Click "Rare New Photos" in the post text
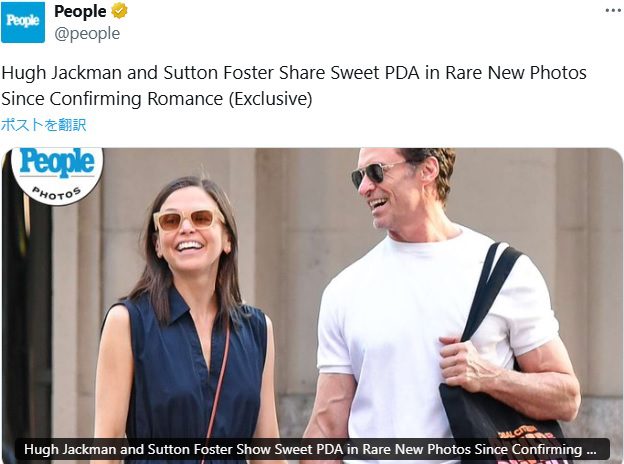 tap(516, 73)
